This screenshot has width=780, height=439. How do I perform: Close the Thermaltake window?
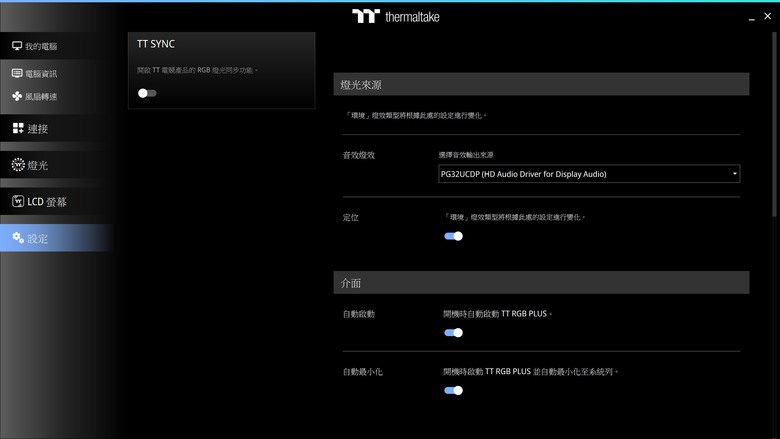pyautogui.click(x=768, y=16)
